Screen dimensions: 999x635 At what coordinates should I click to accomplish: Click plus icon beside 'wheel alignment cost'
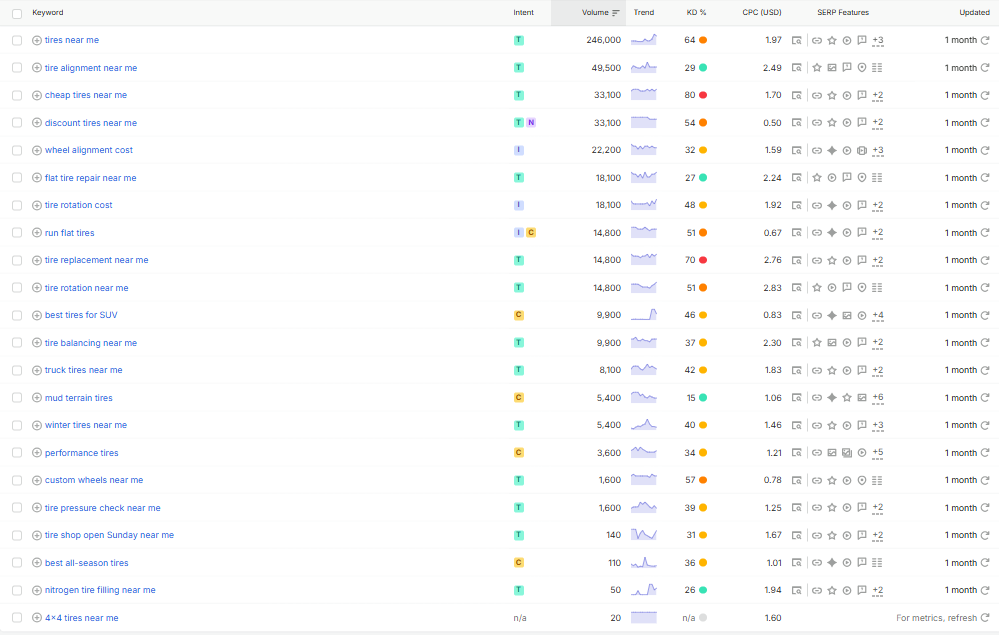point(37,150)
